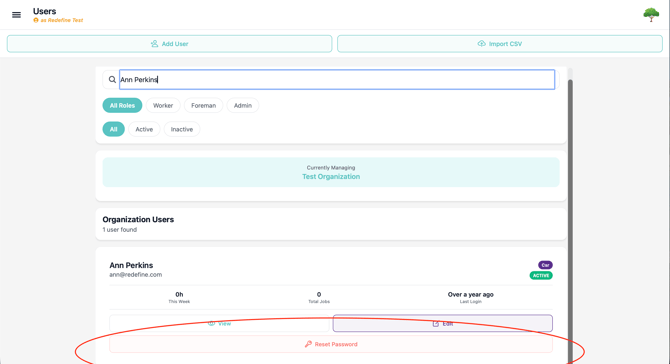Screen dimensions: 670x364
Task: Click the pencil icon on Edit button
Action: pyautogui.click(x=435, y=324)
